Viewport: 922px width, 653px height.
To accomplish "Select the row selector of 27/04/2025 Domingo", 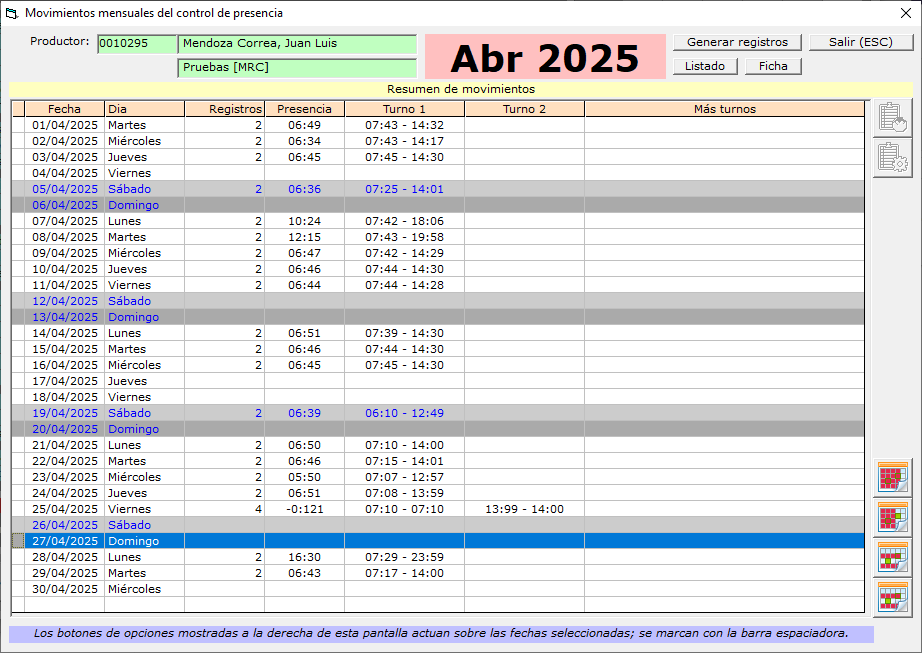I will pos(17,541).
